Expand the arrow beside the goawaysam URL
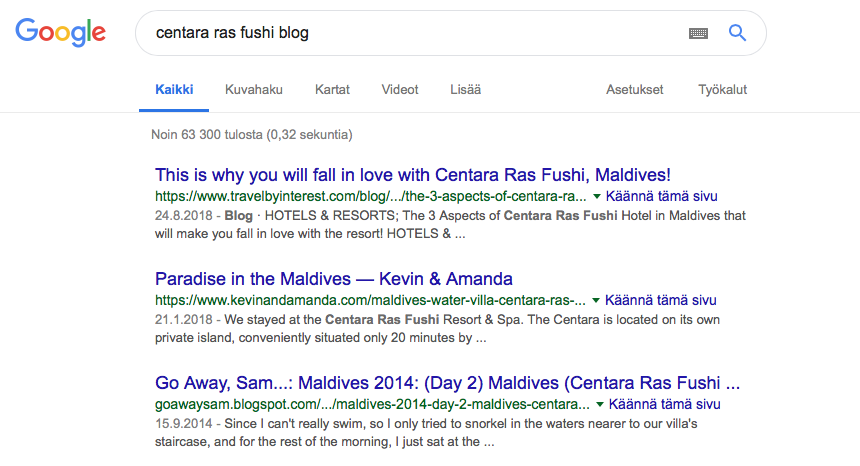The width and height of the screenshot is (860, 466). 599,405
